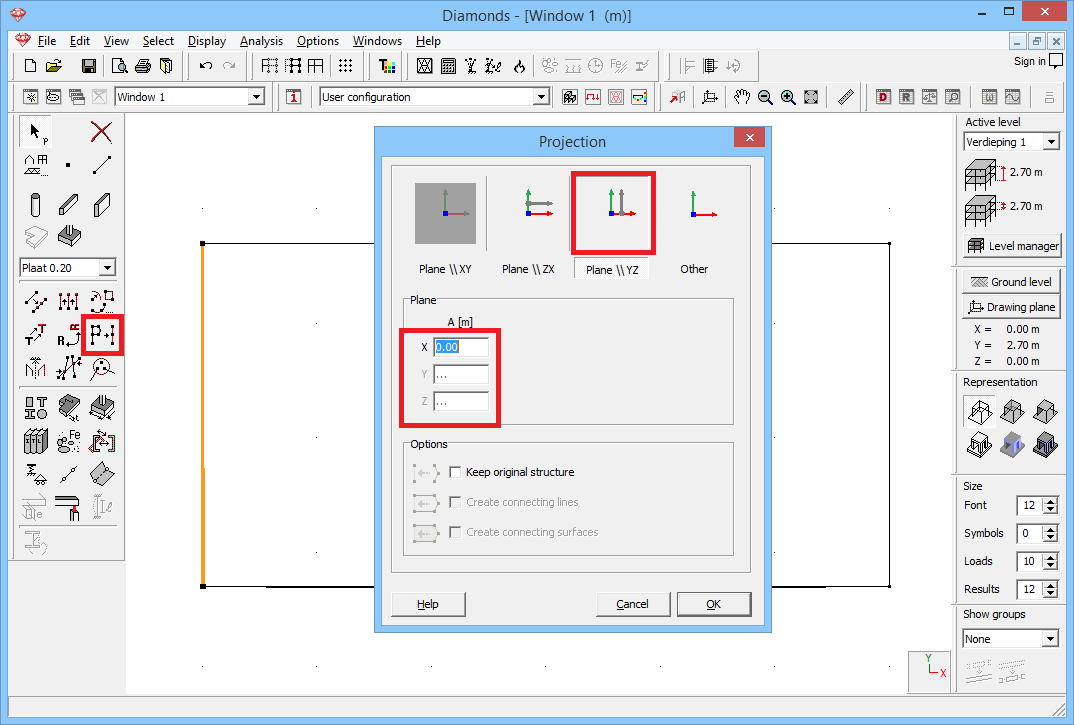
Task: Open the mesh generation icon in toolbar
Action: pyautogui.click(x=425, y=66)
